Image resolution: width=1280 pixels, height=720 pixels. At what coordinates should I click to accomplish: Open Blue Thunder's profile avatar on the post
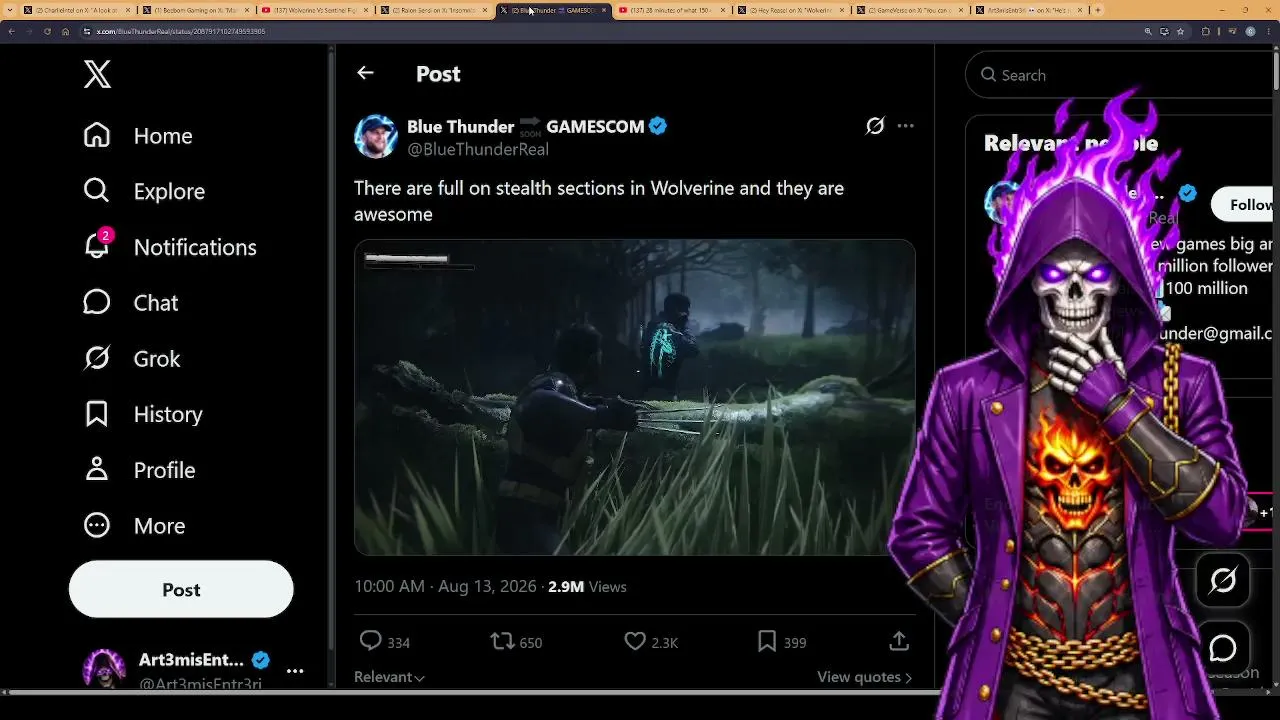(x=376, y=136)
